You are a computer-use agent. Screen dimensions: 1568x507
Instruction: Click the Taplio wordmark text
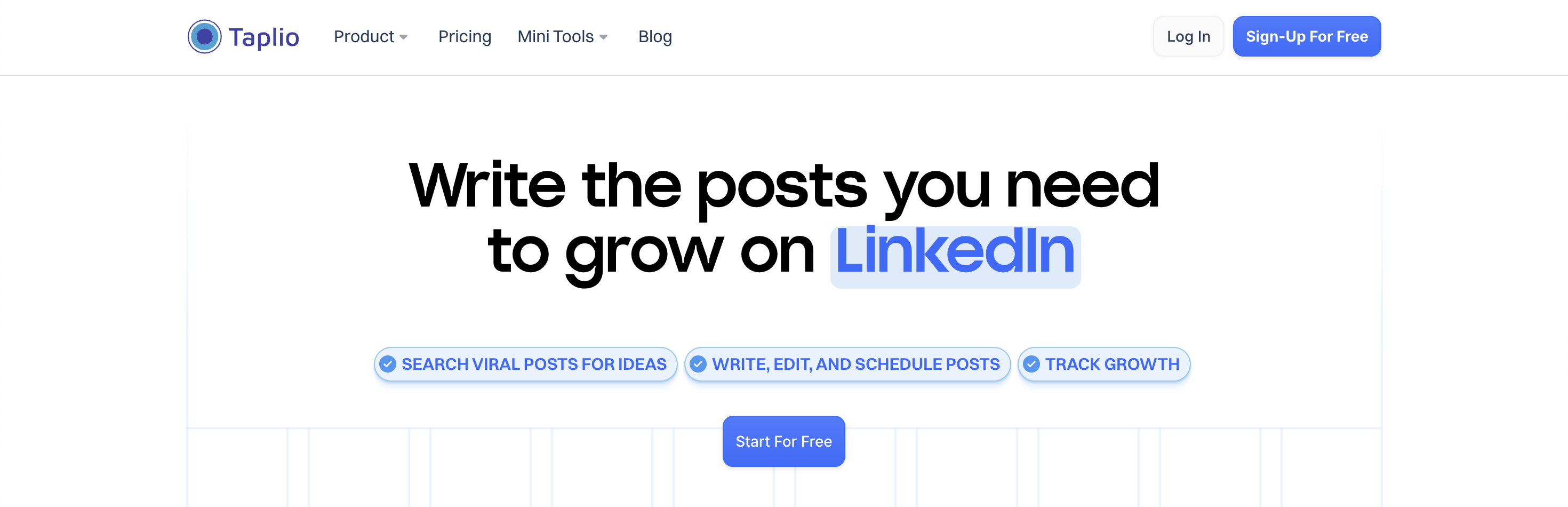[263, 36]
